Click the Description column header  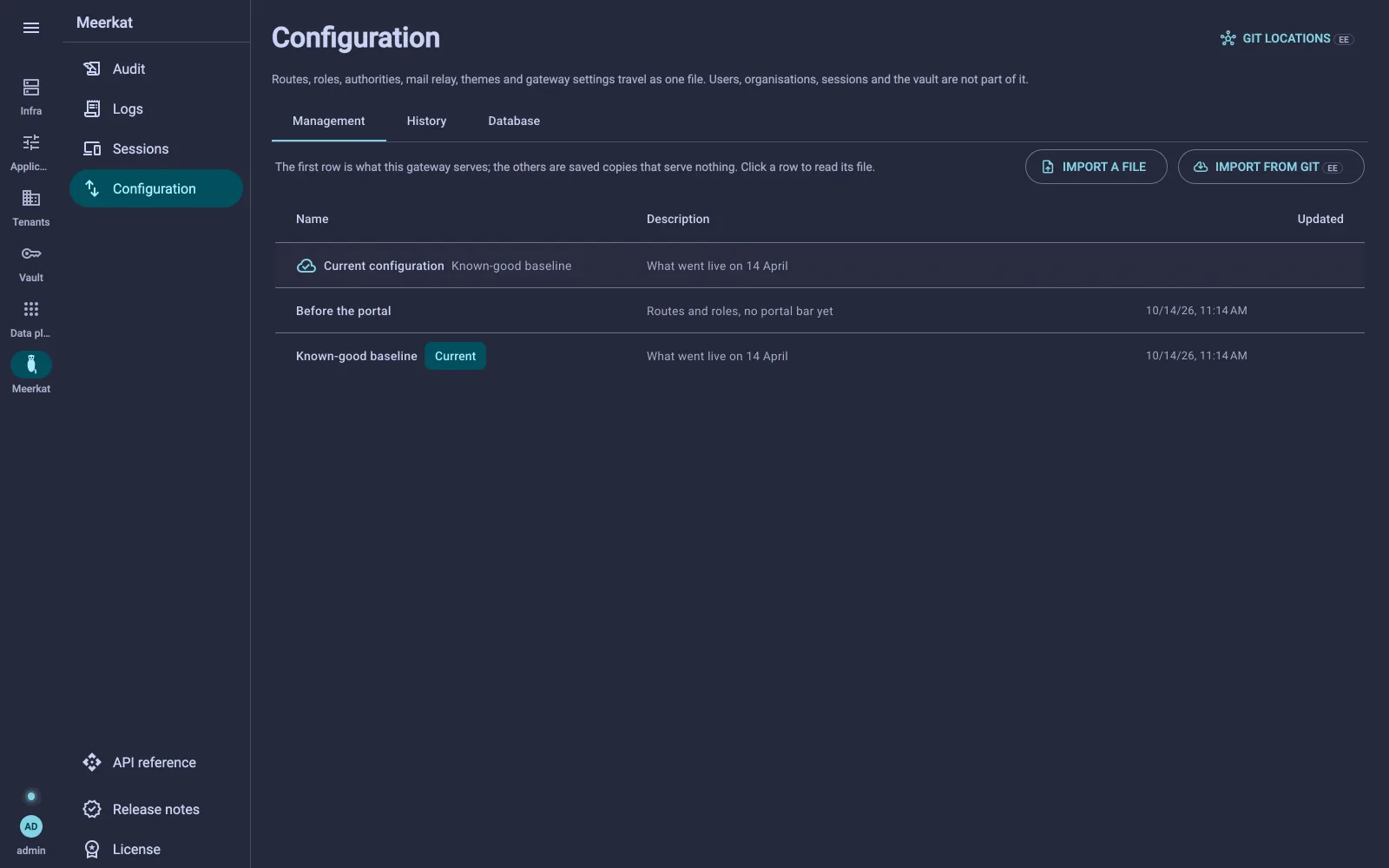click(x=678, y=219)
